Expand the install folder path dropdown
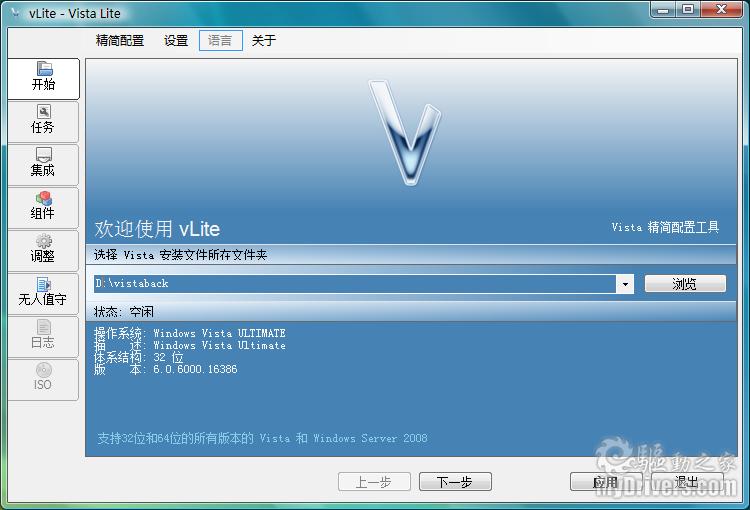The width and height of the screenshot is (750, 510). point(625,284)
